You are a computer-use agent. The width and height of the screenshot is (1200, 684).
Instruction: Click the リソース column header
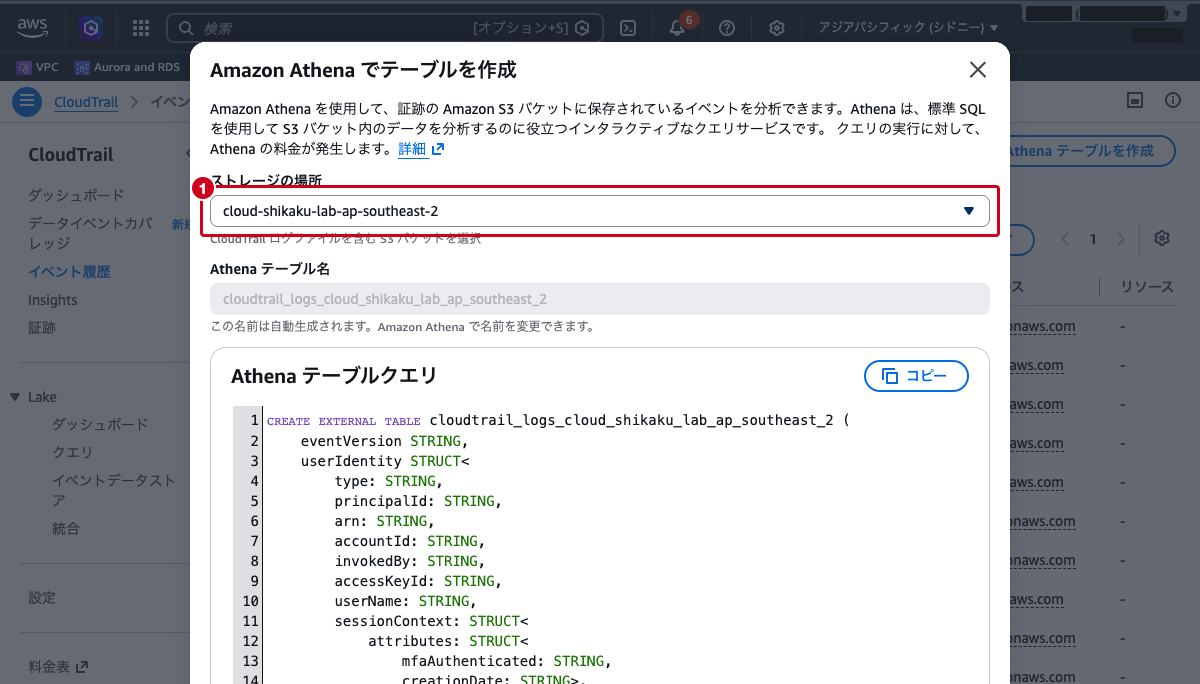pos(1147,287)
